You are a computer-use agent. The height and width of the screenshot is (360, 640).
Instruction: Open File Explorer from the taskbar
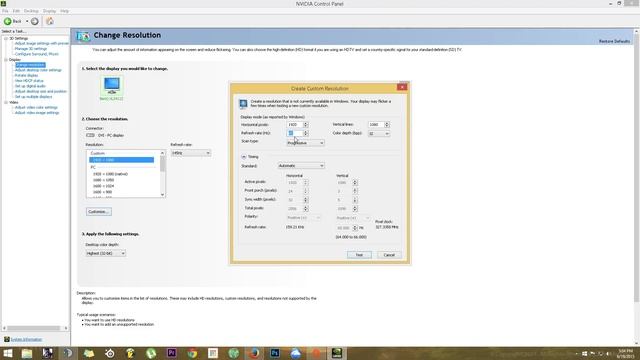point(27,353)
